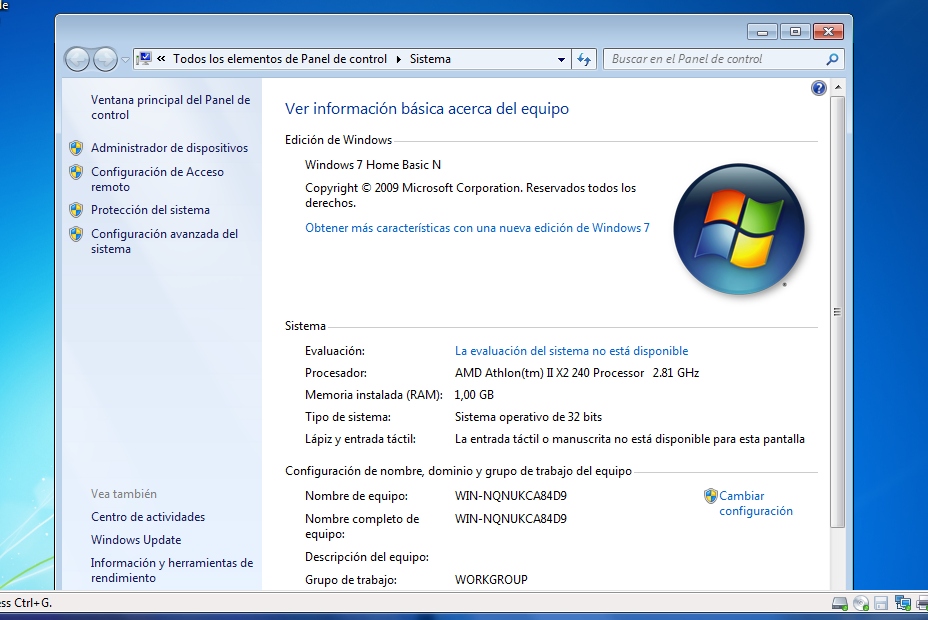Expand arrow after 'Todos los elementos de Panel de control'
This screenshot has height=620, width=928.
coord(398,59)
